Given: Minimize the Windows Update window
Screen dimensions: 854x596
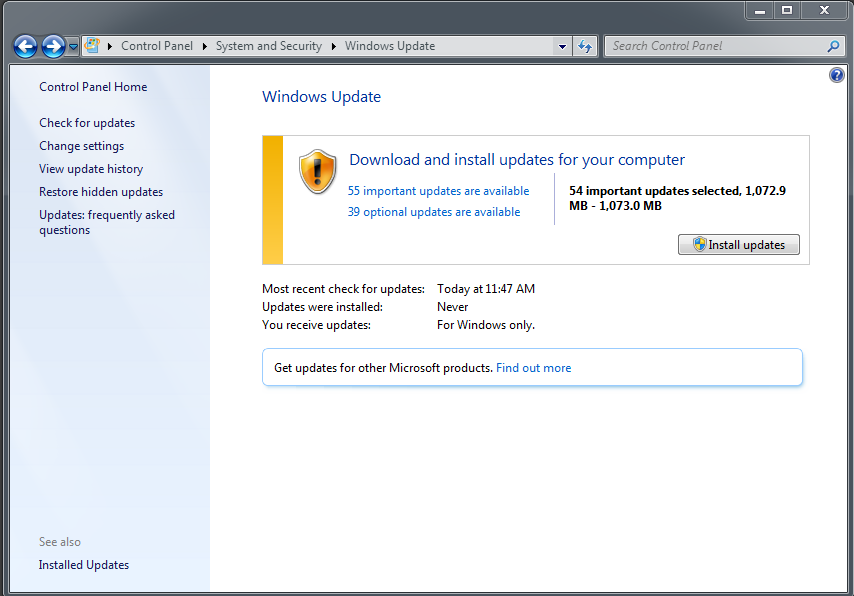Looking at the screenshot, I should [x=760, y=10].
